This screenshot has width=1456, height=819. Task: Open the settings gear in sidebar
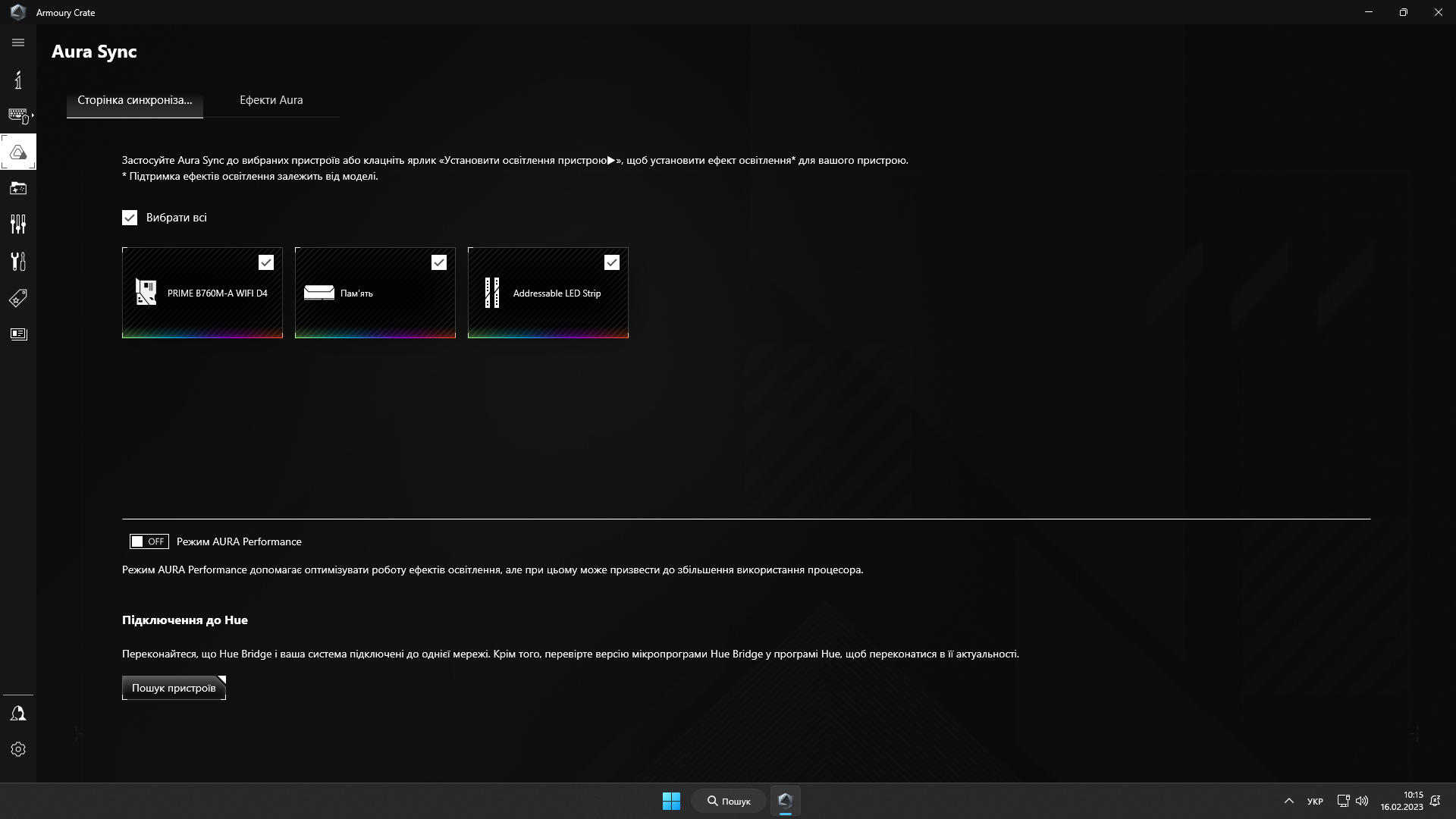(x=18, y=749)
